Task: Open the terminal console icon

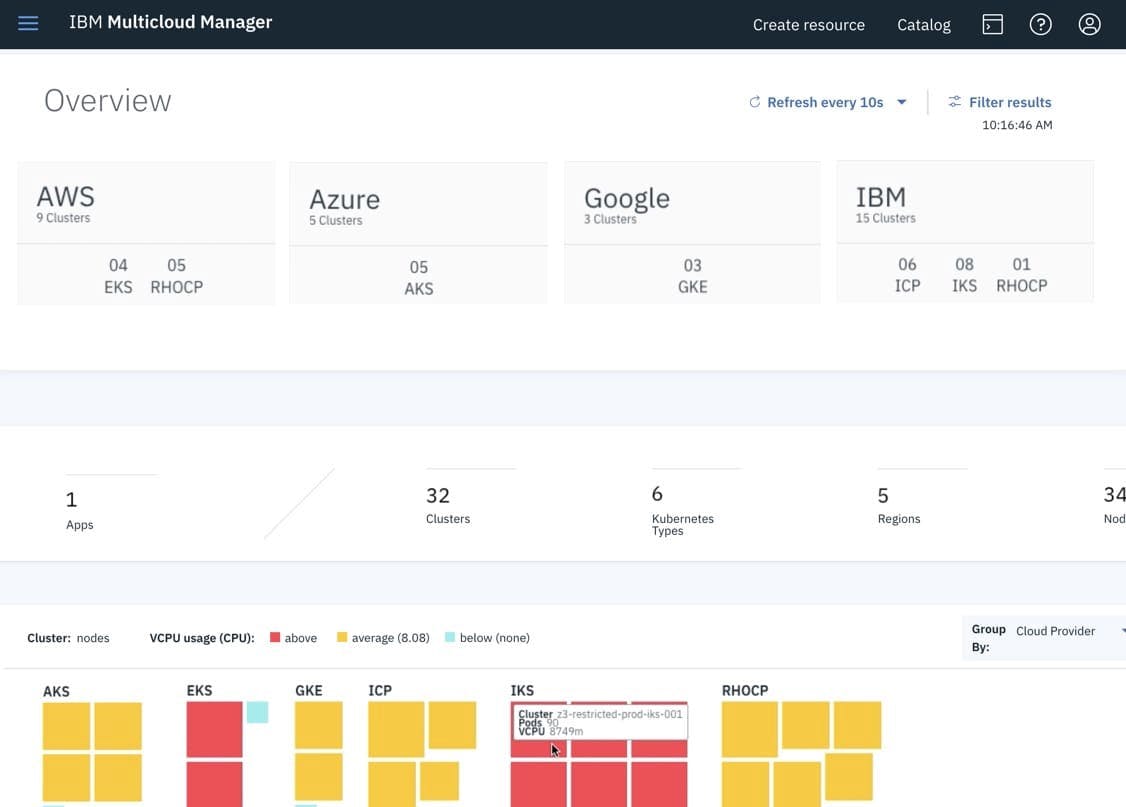Action: [991, 24]
